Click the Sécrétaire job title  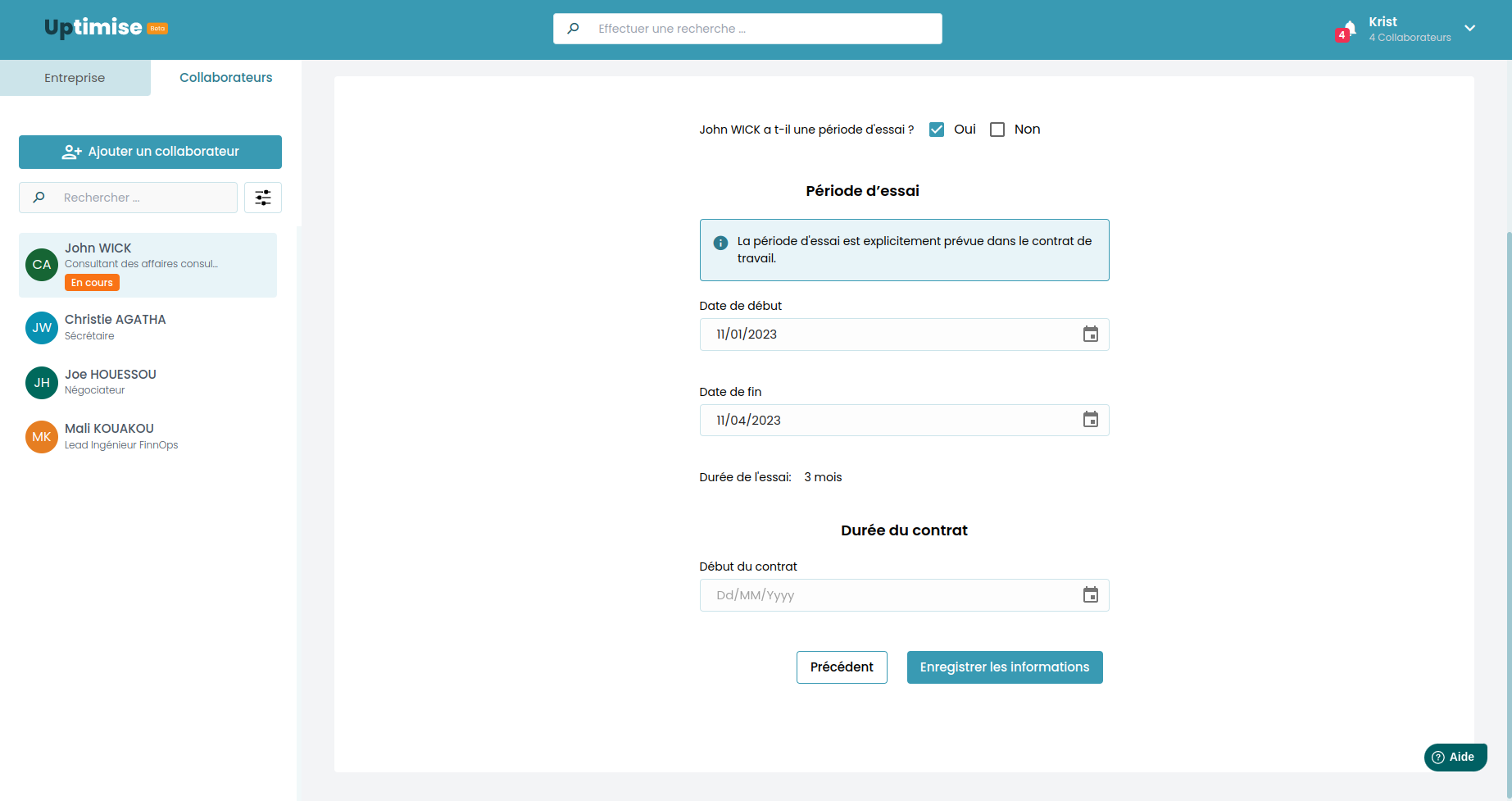tap(89, 336)
